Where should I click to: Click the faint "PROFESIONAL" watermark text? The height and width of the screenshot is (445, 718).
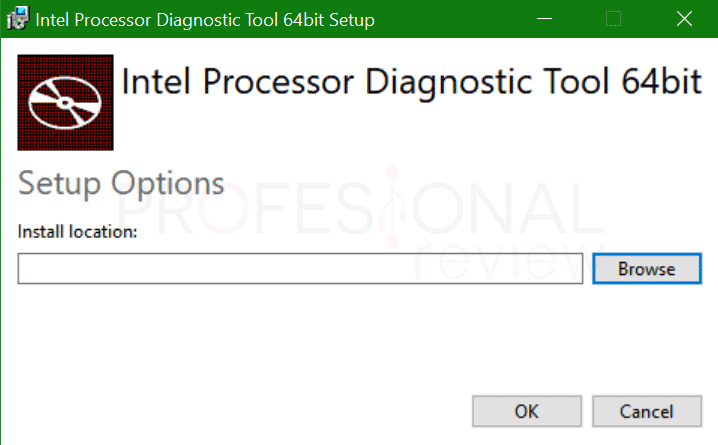click(x=359, y=207)
